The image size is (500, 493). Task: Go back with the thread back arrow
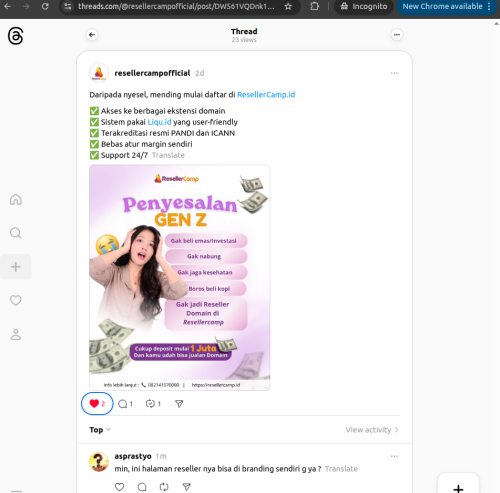pyautogui.click(x=92, y=35)
